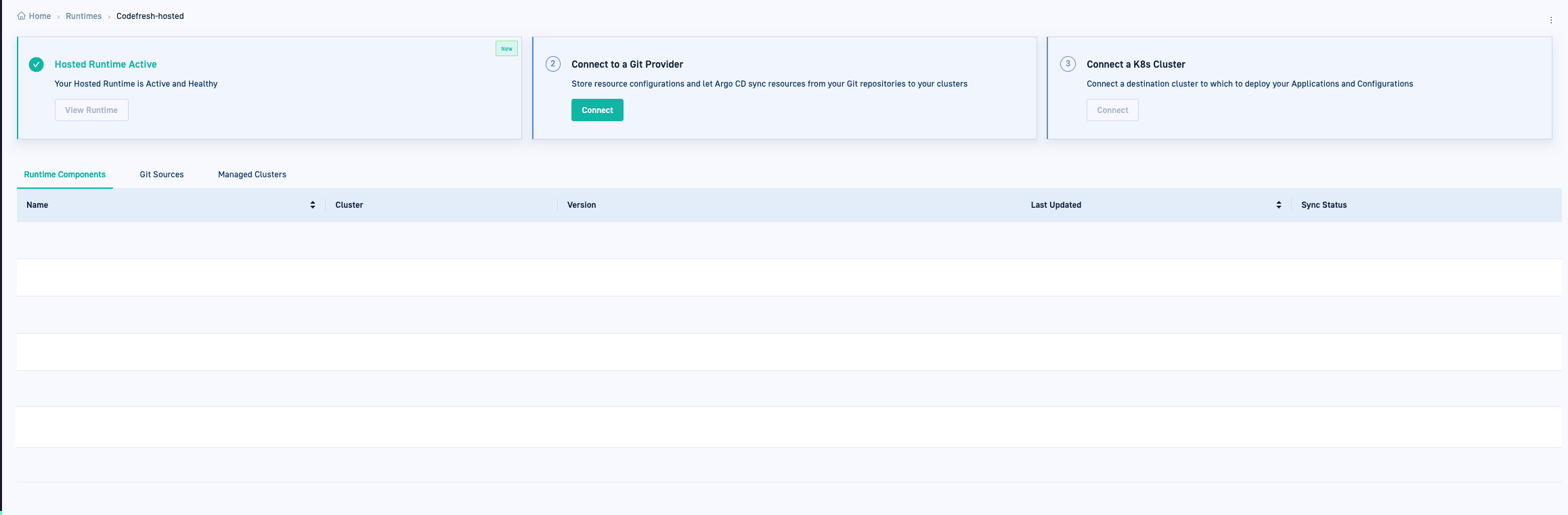Click the Codefresh-hosted breadcrumb item
The image size is (1568, 515).
[x=150, y=16]
